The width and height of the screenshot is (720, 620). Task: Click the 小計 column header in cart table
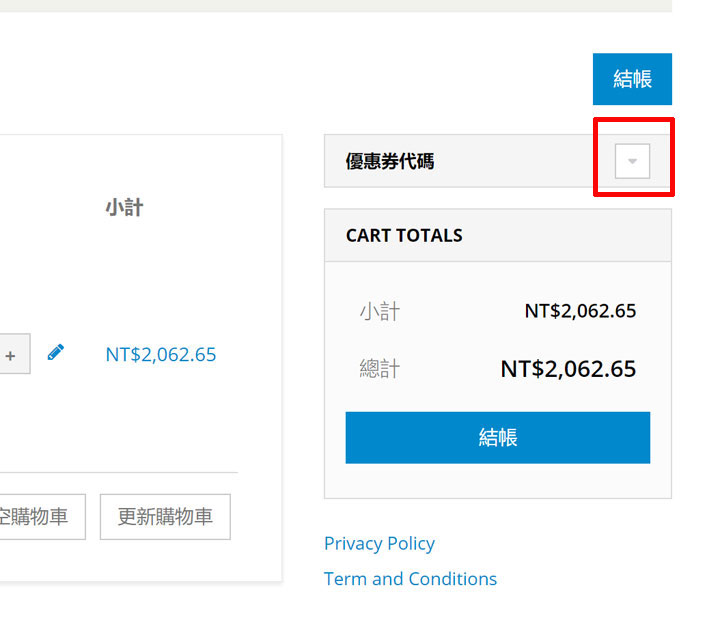124,208
